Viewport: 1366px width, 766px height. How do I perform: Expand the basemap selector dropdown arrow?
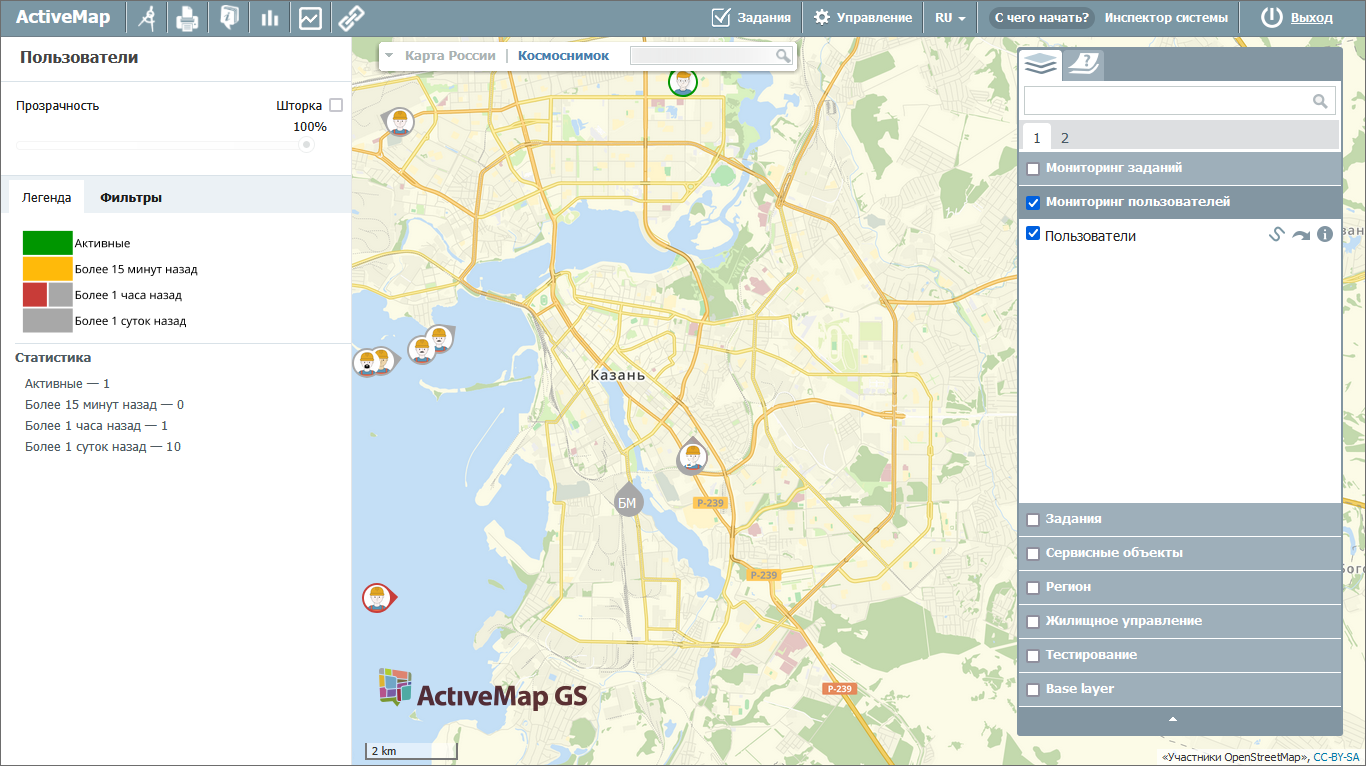[x=389, y=56]
